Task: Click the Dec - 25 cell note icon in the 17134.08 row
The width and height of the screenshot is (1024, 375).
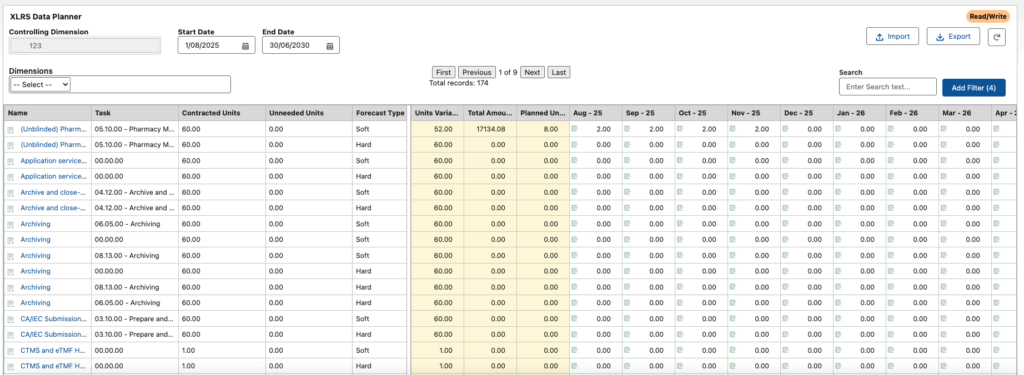Action: pos(786,129)
